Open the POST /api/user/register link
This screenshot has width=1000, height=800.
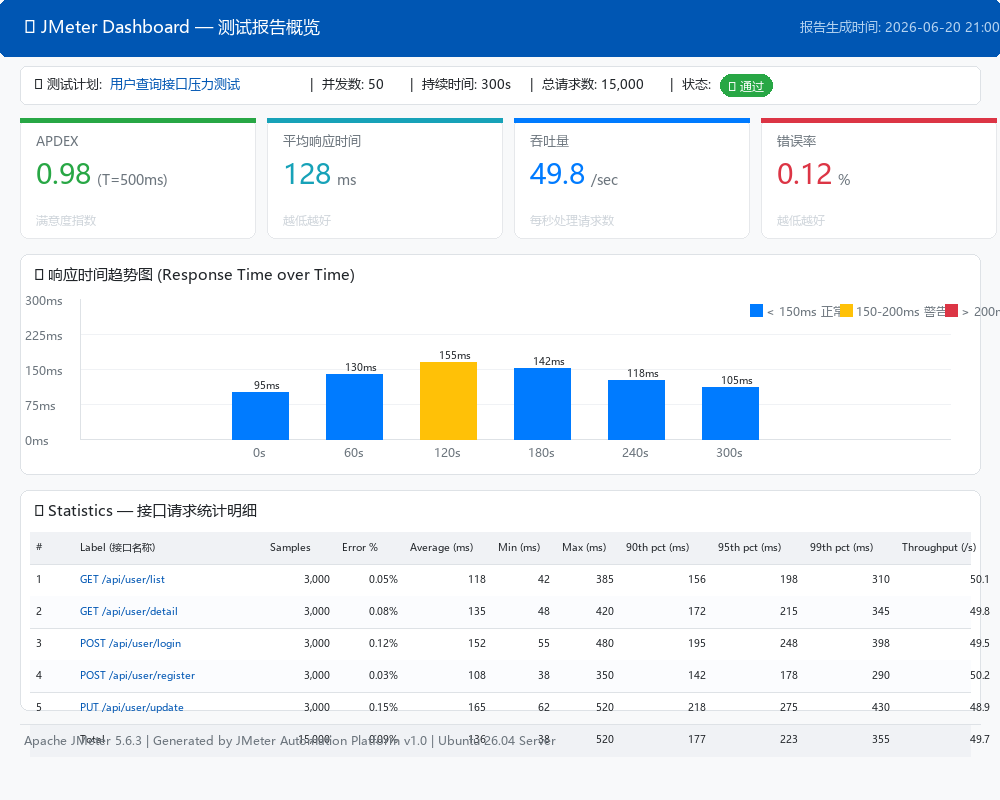coord(137,675)
